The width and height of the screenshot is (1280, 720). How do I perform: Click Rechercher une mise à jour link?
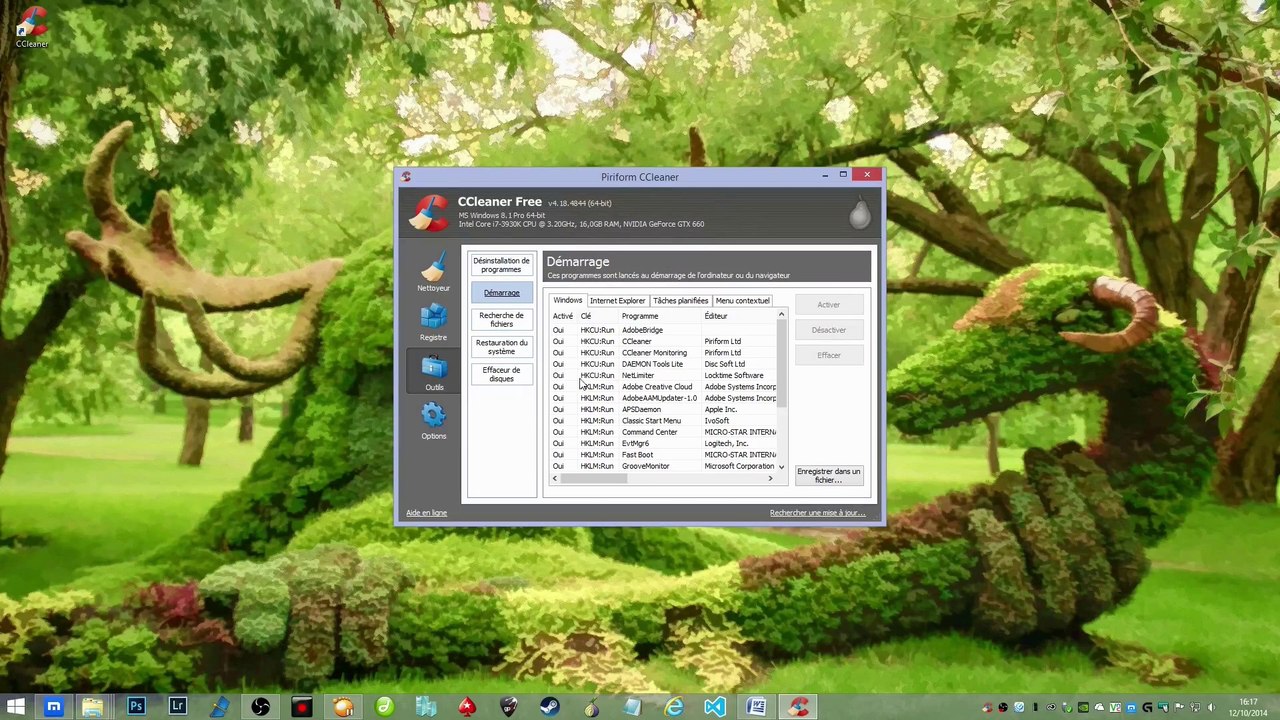[817, 513]
